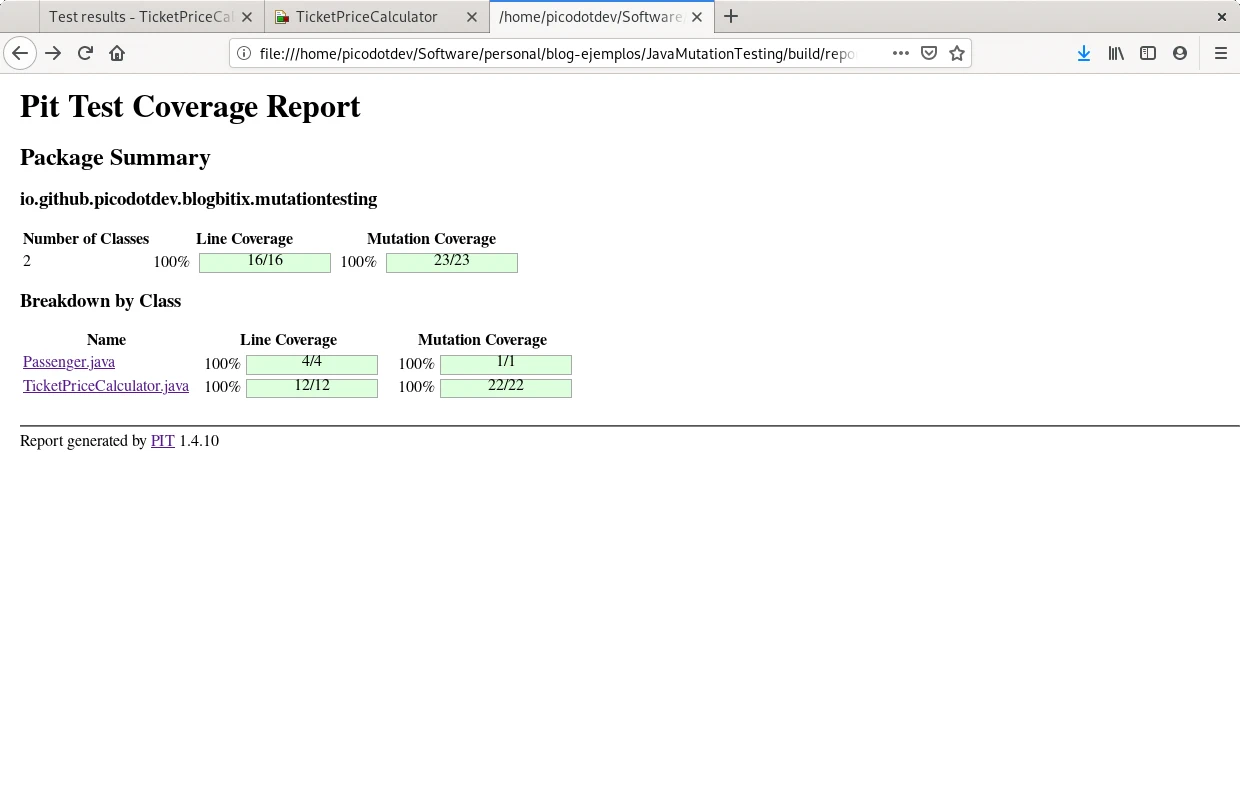Image resolution: width=1240 pixels, height=799 pixels.
Task: Bookmark this page with the star icon
Action: pyautogui.click(x=957, y=53)
